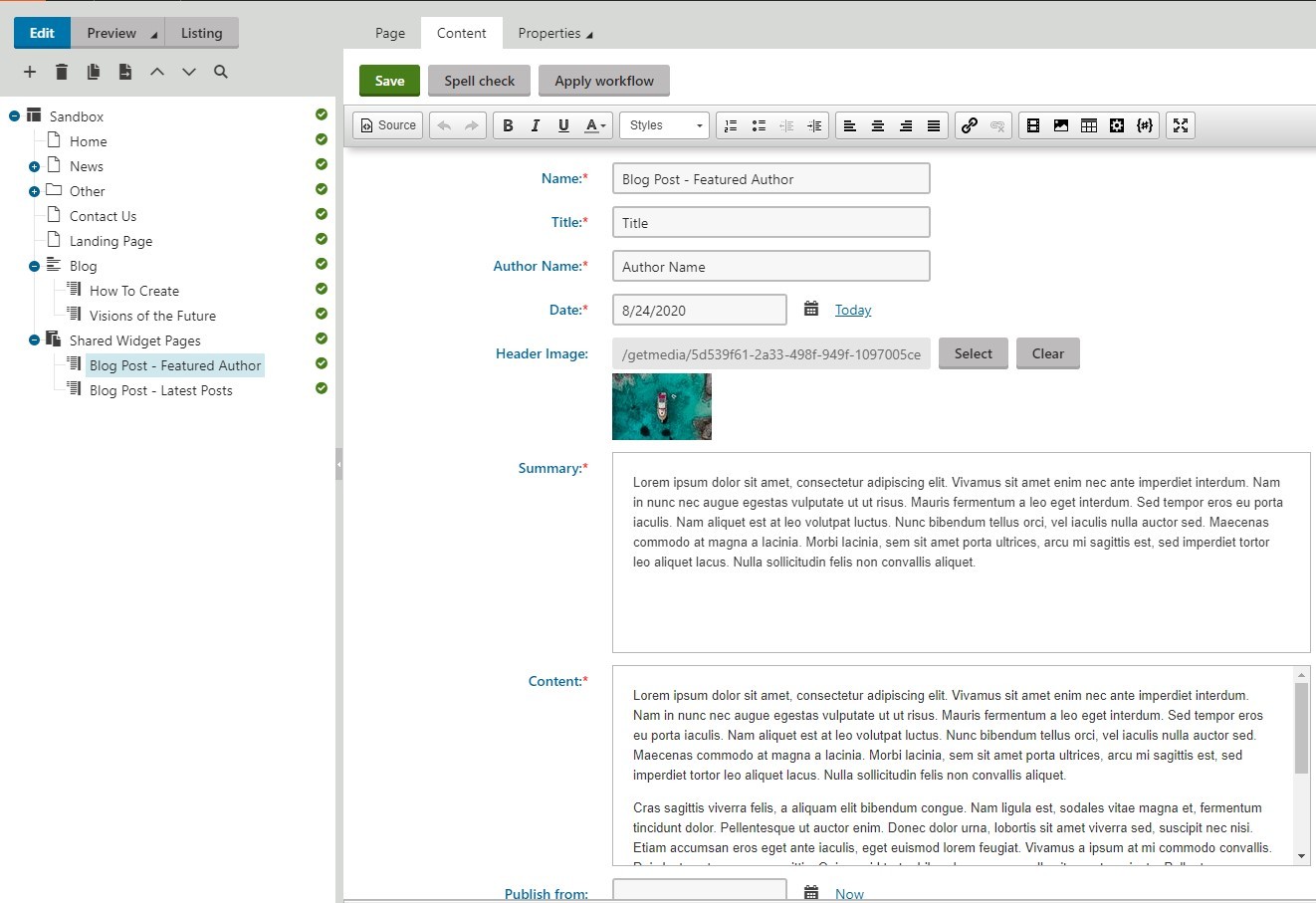This screenshot has height=903, width=1316.
Task: Collapse the Sandbox tree node
Action: click(14, 116)
